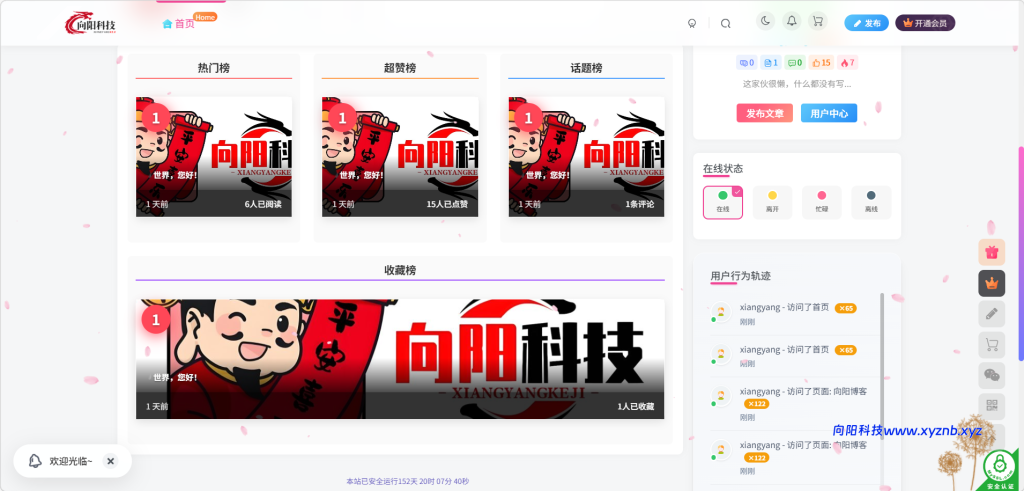Click the 向阳科技 site logo
This screenshot has width=1024, height=491.
click(x=90, y=23)
